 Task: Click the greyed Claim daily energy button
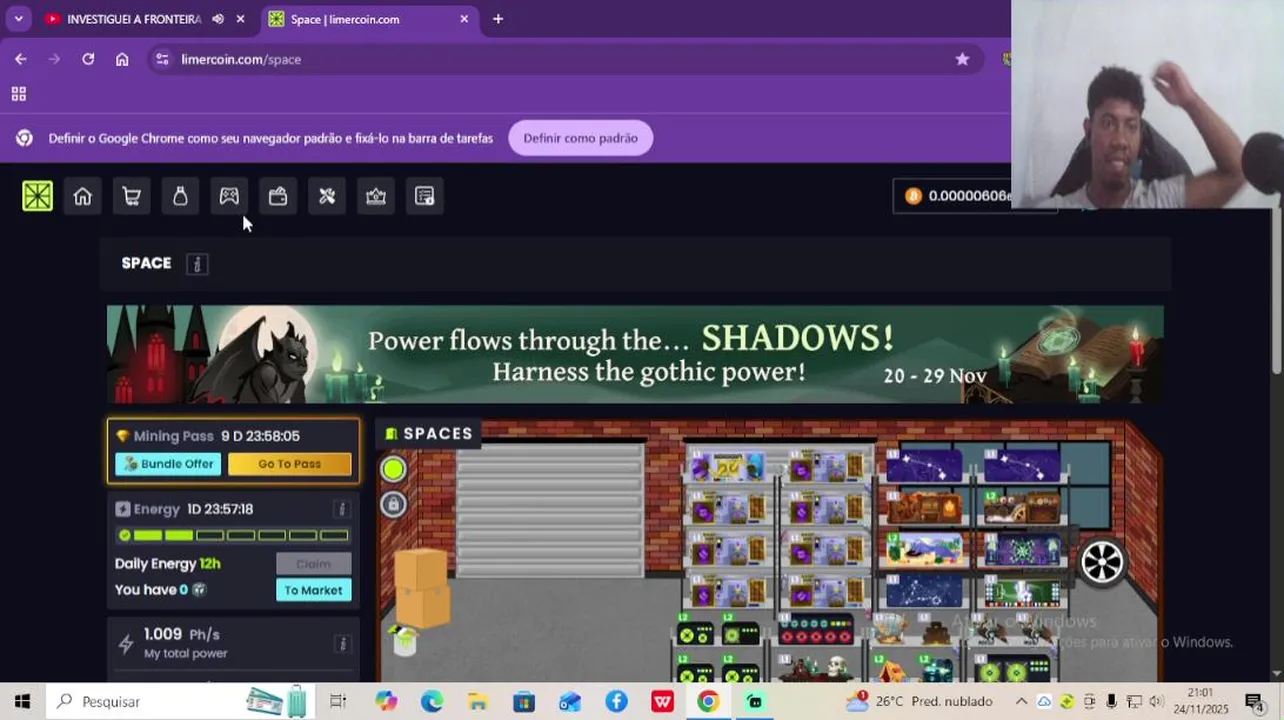(313, 564)
